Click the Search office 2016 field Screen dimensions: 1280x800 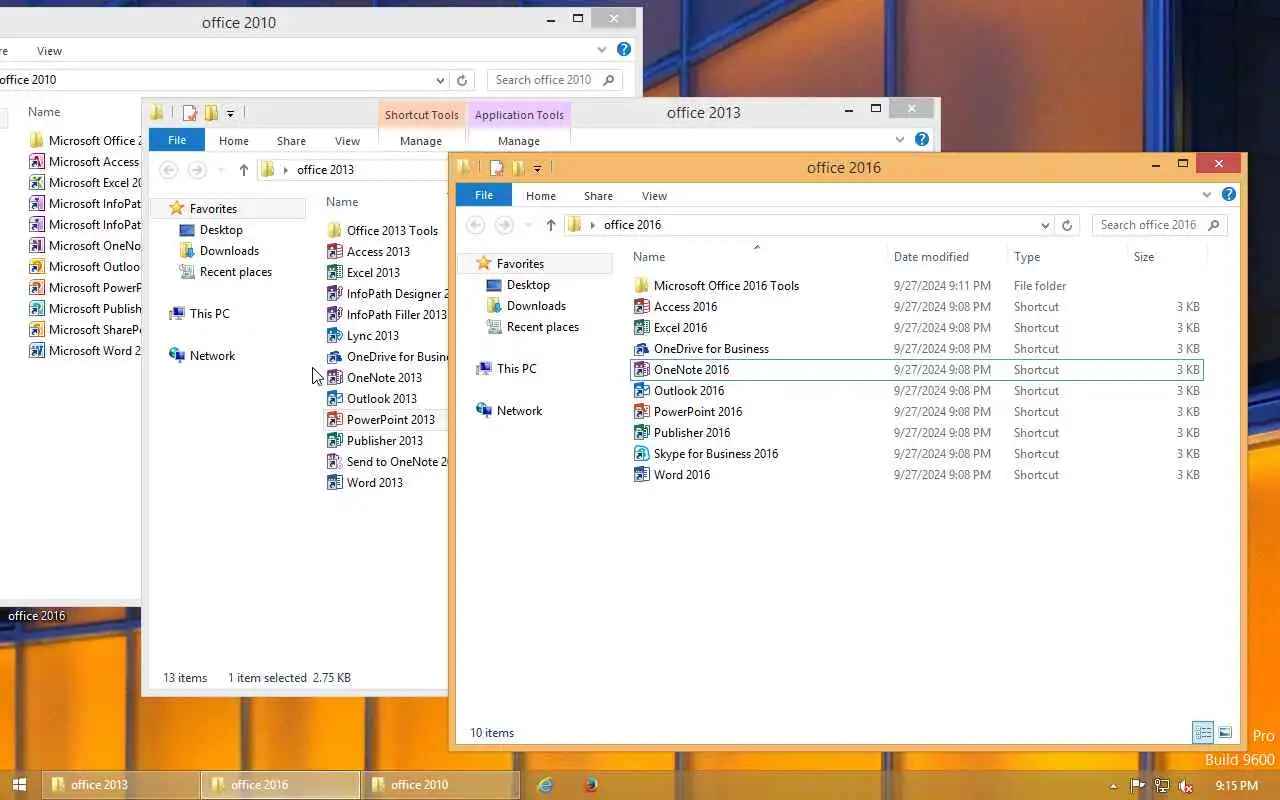[1160, 225]
